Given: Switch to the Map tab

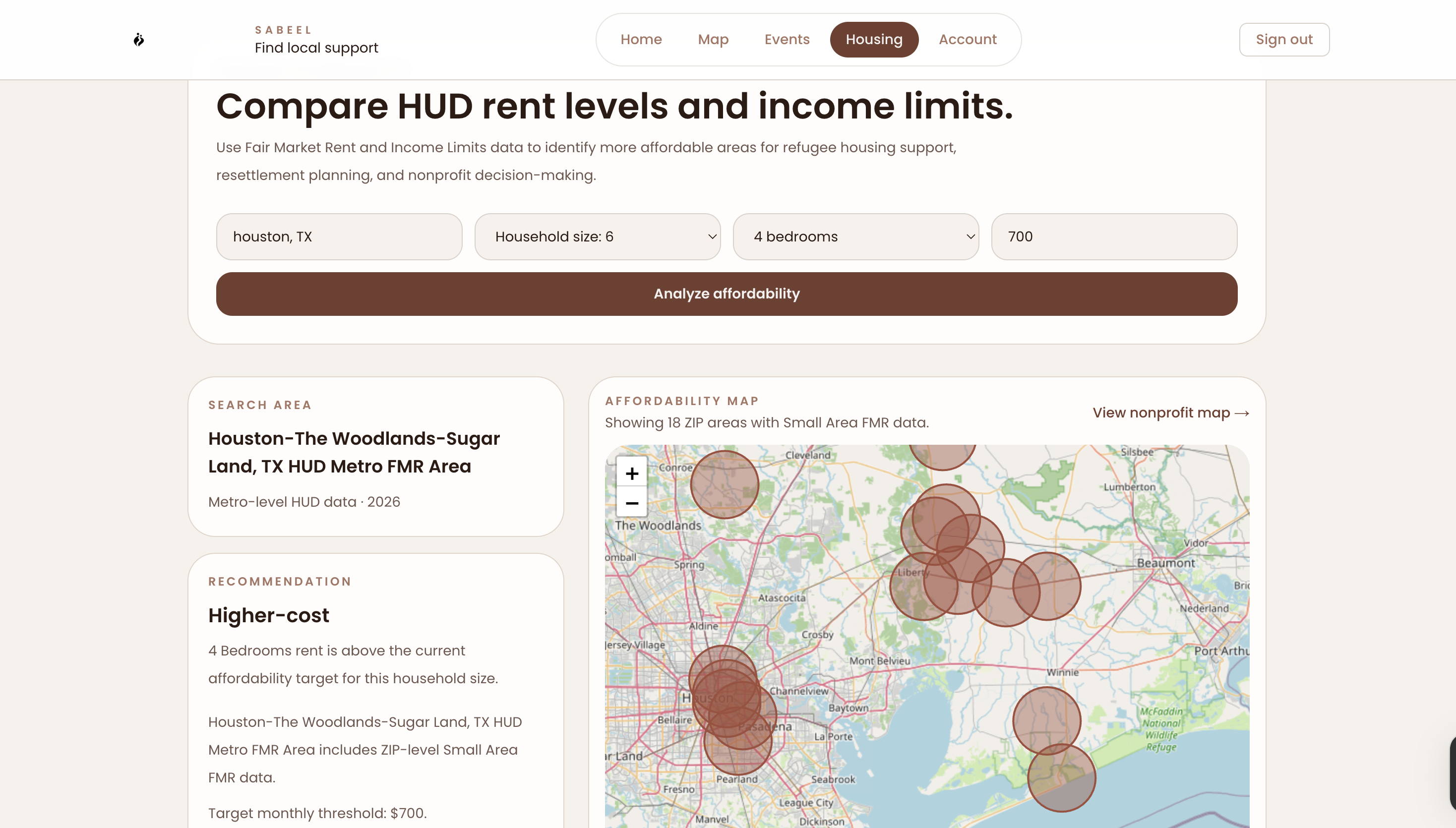Looking at the screenshot, I should 713,39.
